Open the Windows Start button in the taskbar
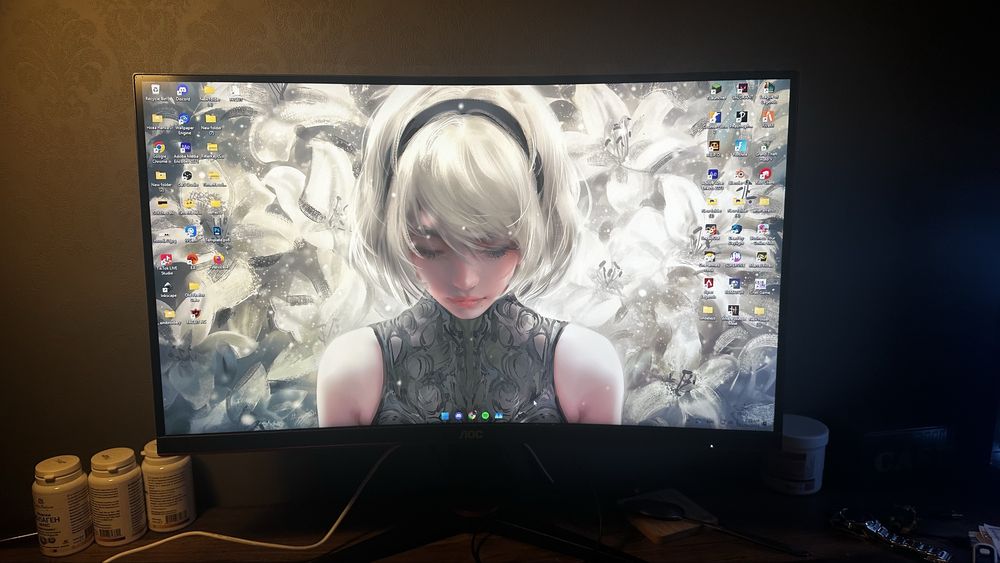 click(x=445, y=416)
